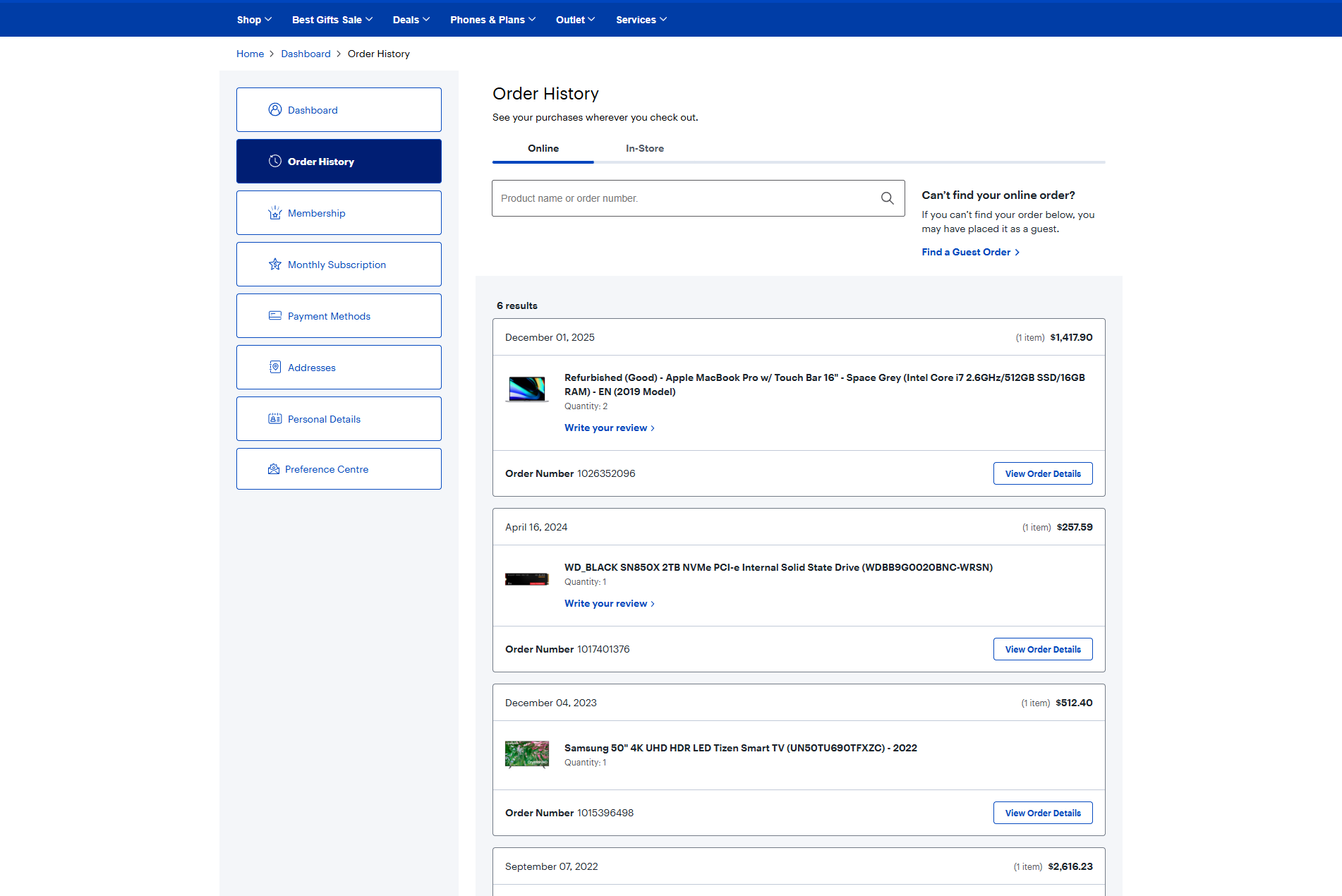Expand the Phones & Plans menu
This screenshot has height=896, width=1342.
point(492,20)
